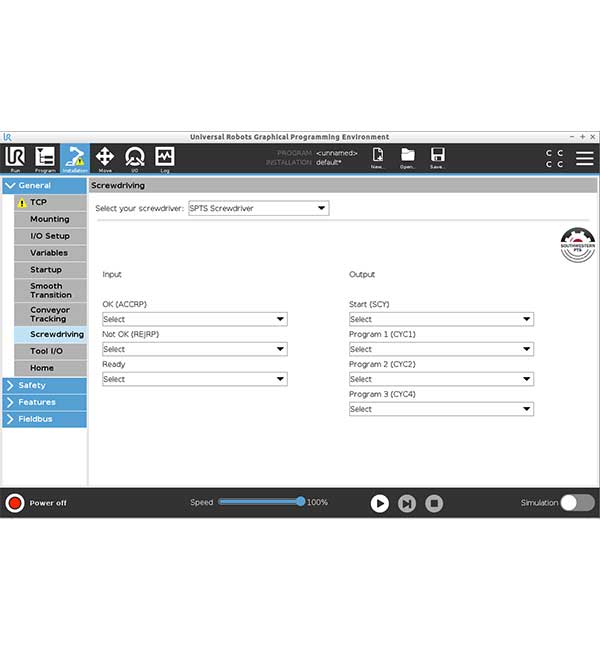This screenshot has height=650, width=600.
Task: Click the TCP warning triangle icon
Action: point(22,203)
